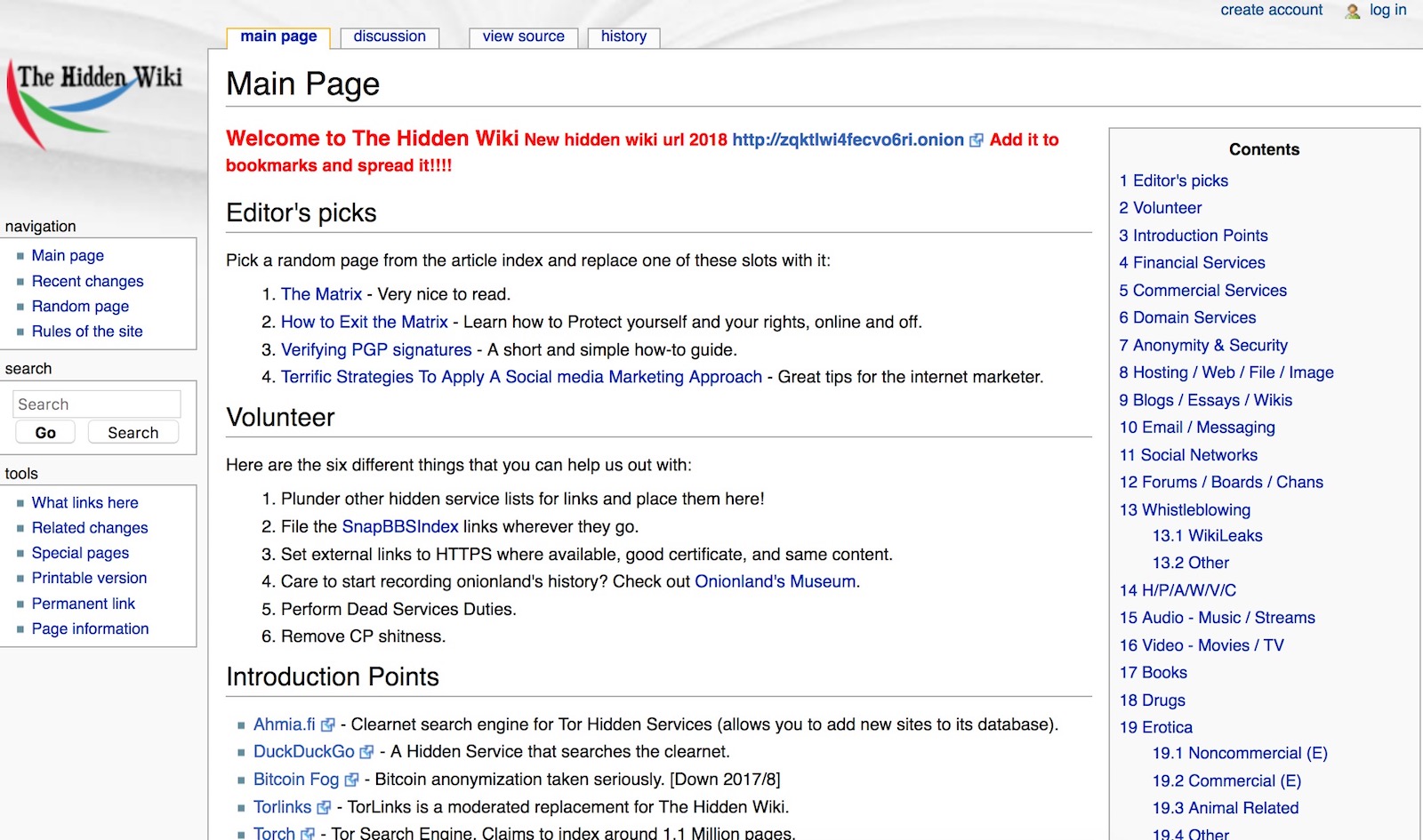Screen dimensions: 1423x840
Task: Jump to Forums / Boards / Chans
Action: coord(1221,483)
